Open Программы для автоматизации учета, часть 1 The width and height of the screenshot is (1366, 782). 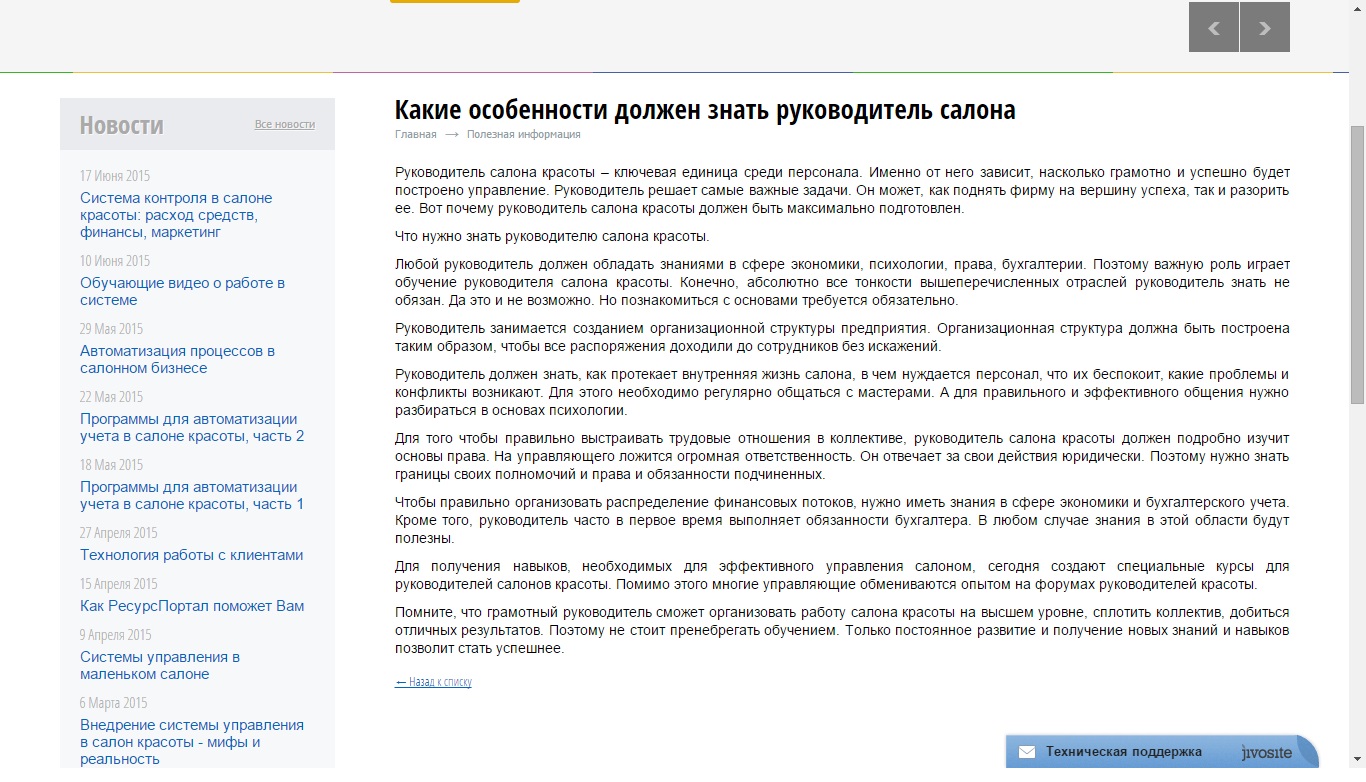pyautogui.click(x=192, y=495)
